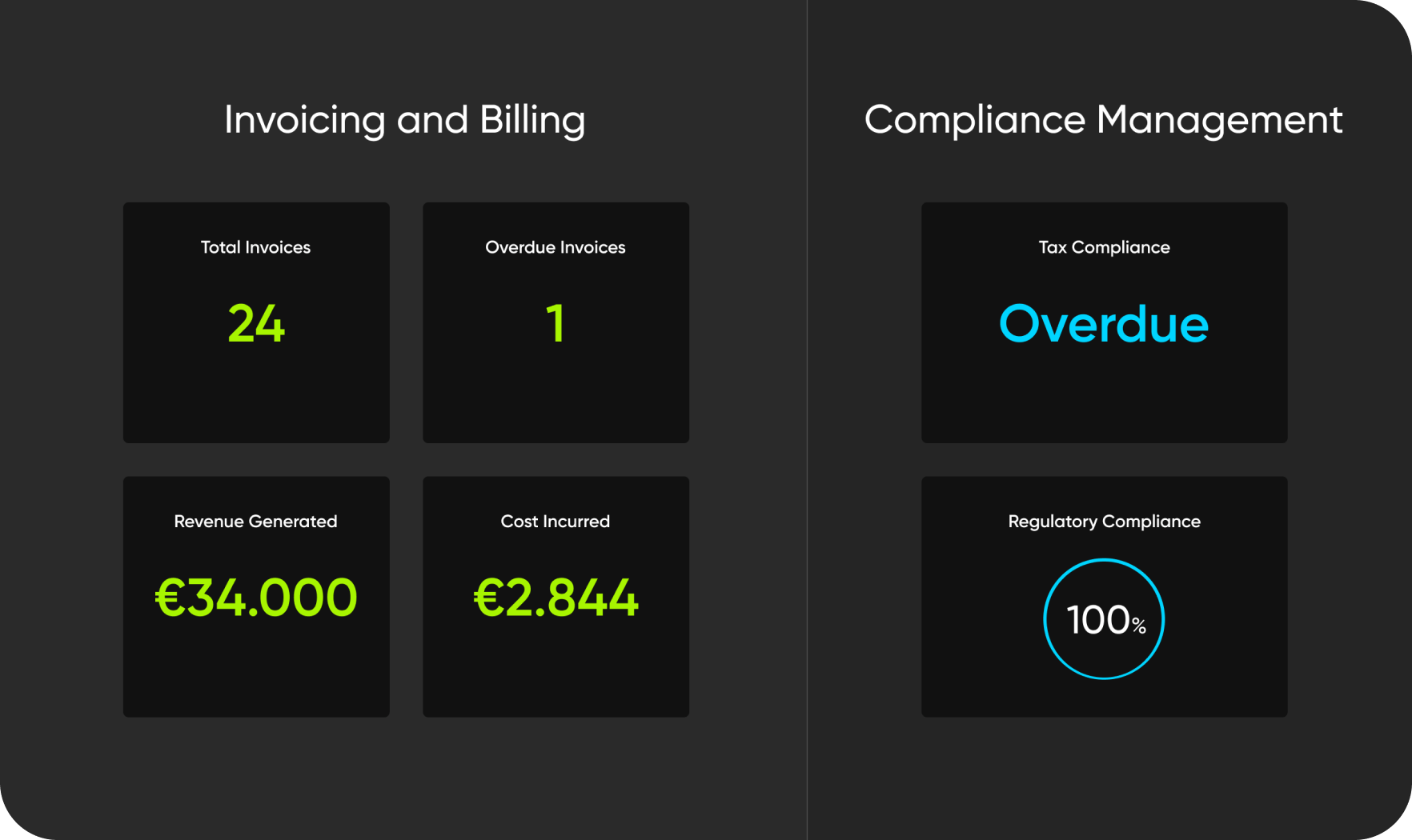Select the Regulatory Compliance label

point(1104,522)
